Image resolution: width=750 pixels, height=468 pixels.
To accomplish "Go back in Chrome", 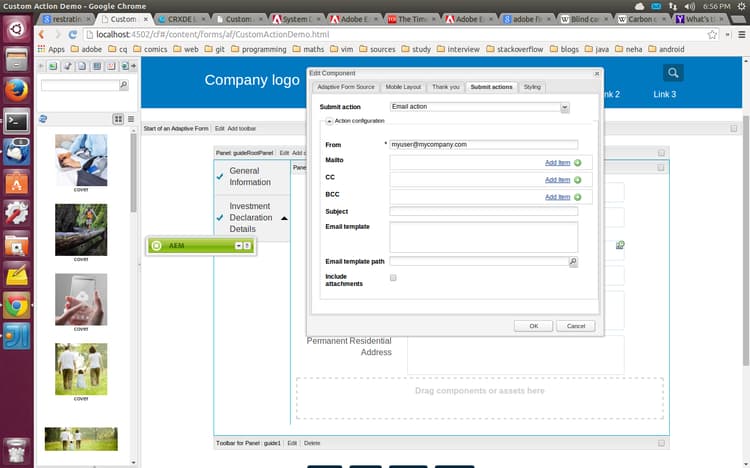I will click(x=42, y=34).
